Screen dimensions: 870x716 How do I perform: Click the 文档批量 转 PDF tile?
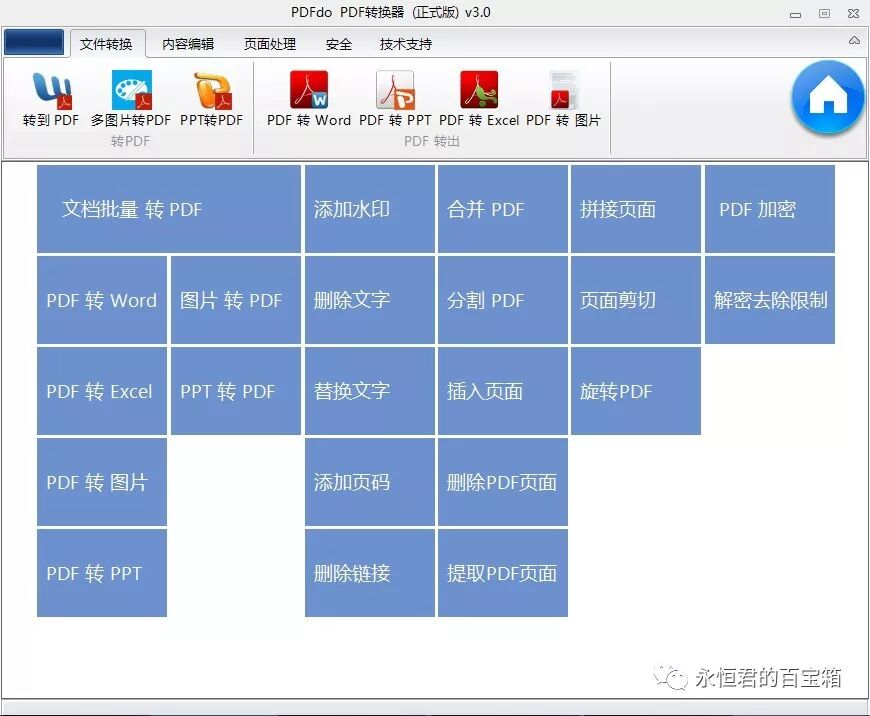coord(169,209)
